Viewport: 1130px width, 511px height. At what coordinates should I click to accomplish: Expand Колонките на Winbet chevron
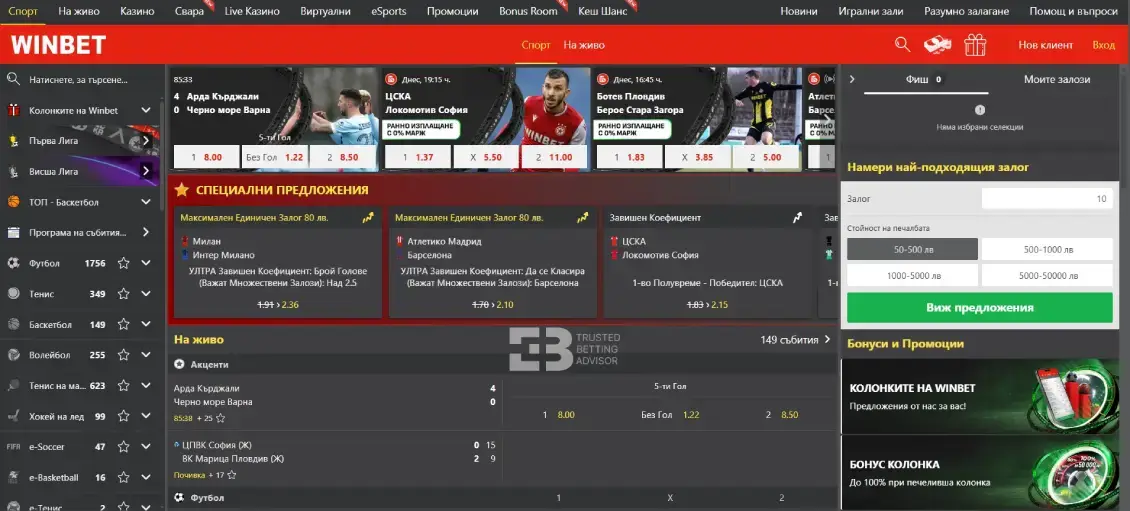coord(146,110)
